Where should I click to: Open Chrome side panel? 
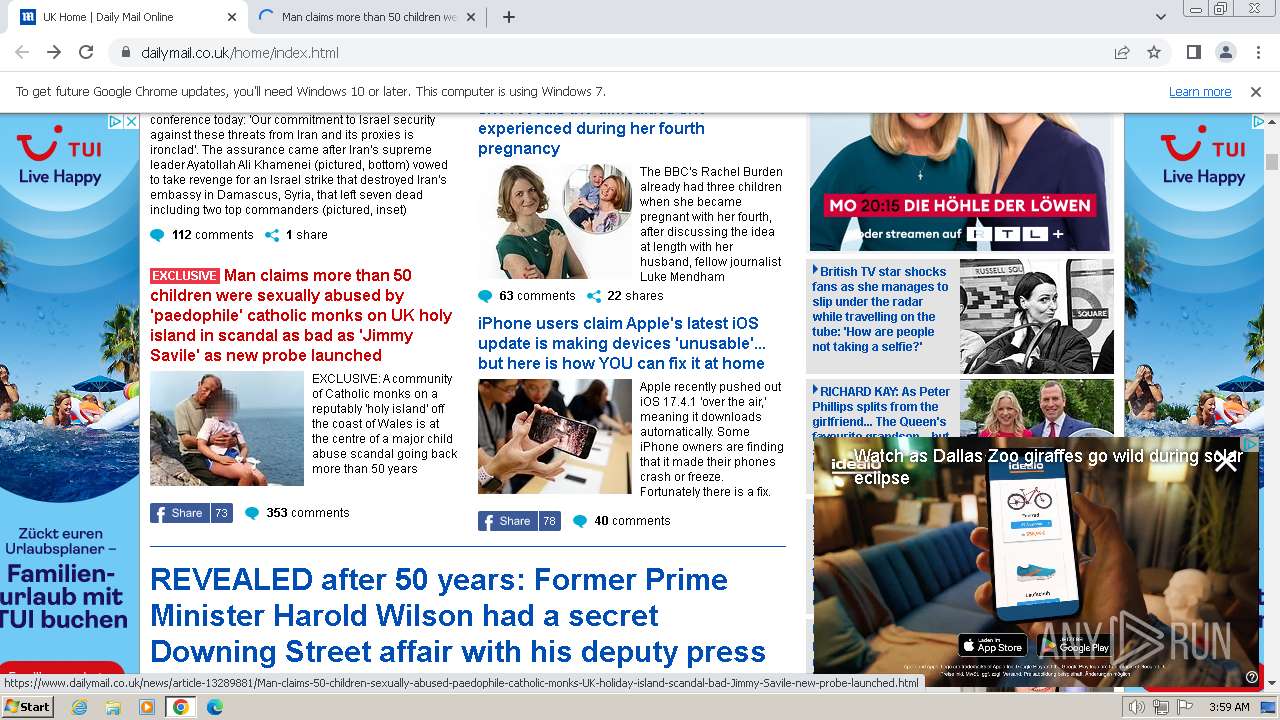pos(1193,52)
